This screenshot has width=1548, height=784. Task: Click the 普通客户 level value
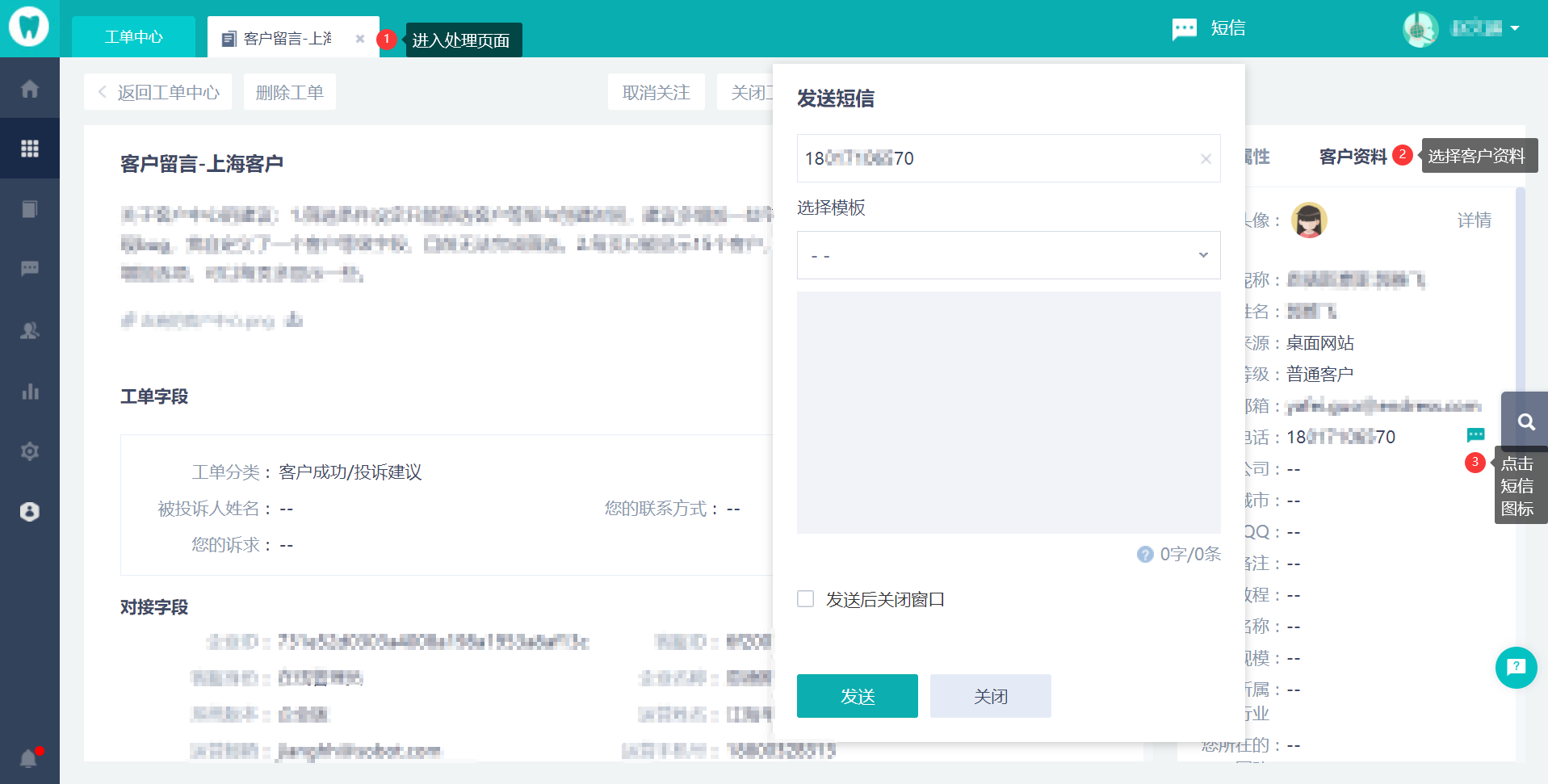point(1319,375)
